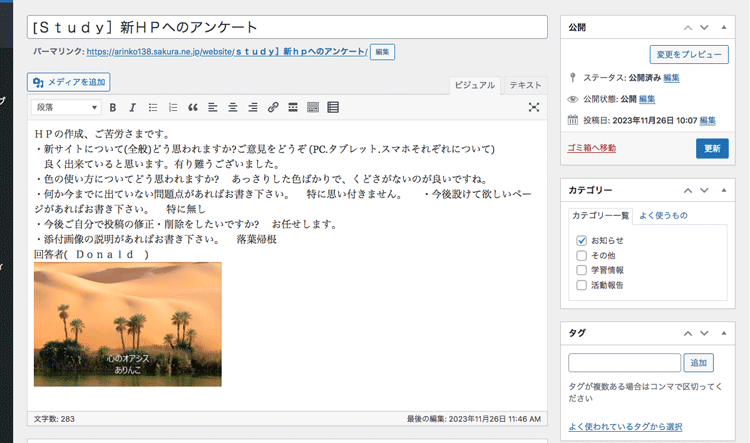Insert a bulleted list

pos(152,107)
